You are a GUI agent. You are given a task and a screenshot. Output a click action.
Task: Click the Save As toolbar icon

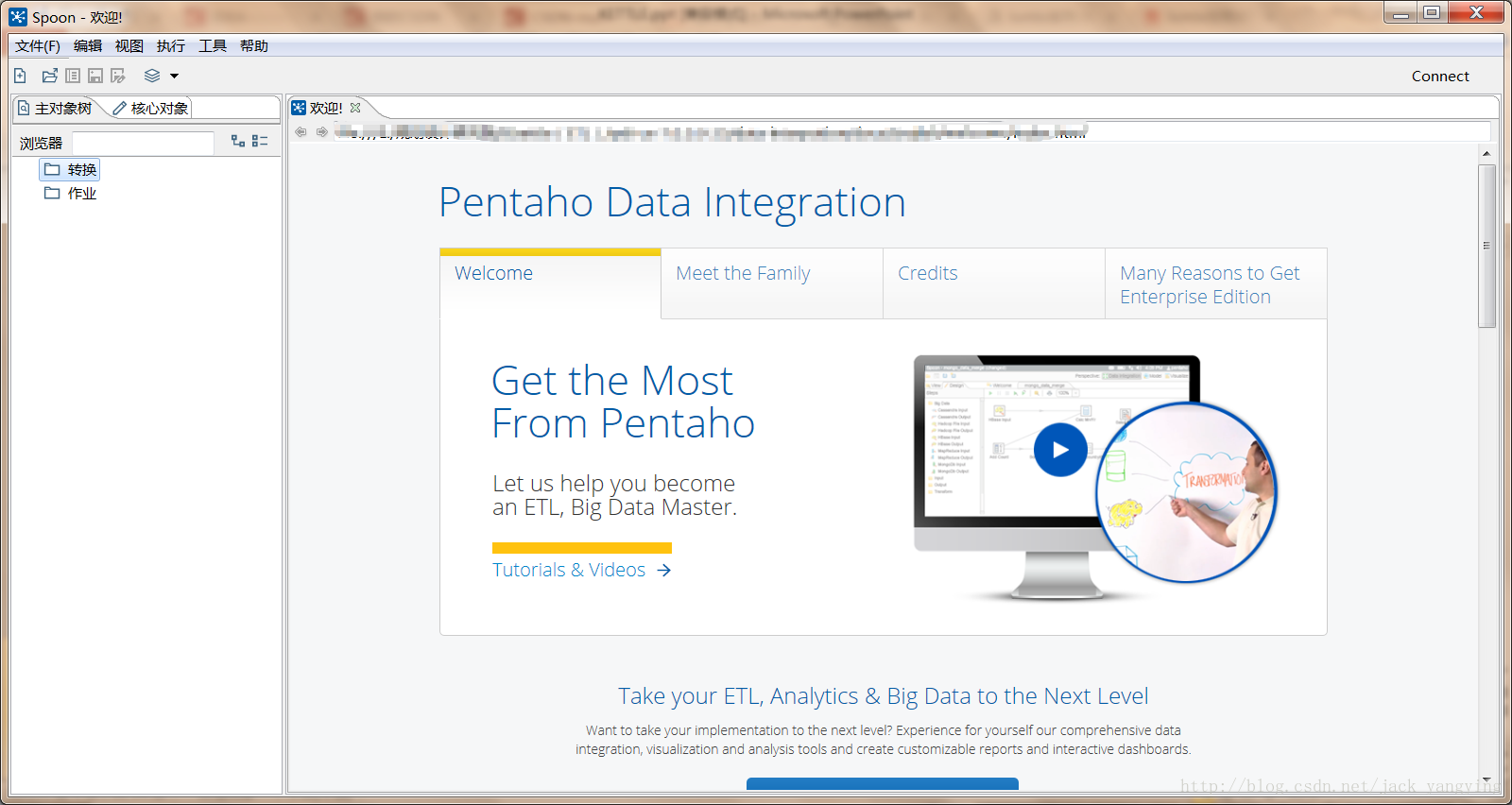pyautogui.click(x=118, y=76)
